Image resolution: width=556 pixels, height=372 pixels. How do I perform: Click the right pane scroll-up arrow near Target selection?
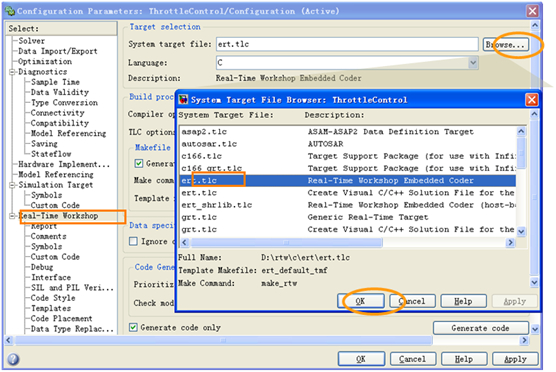point(535,26)
